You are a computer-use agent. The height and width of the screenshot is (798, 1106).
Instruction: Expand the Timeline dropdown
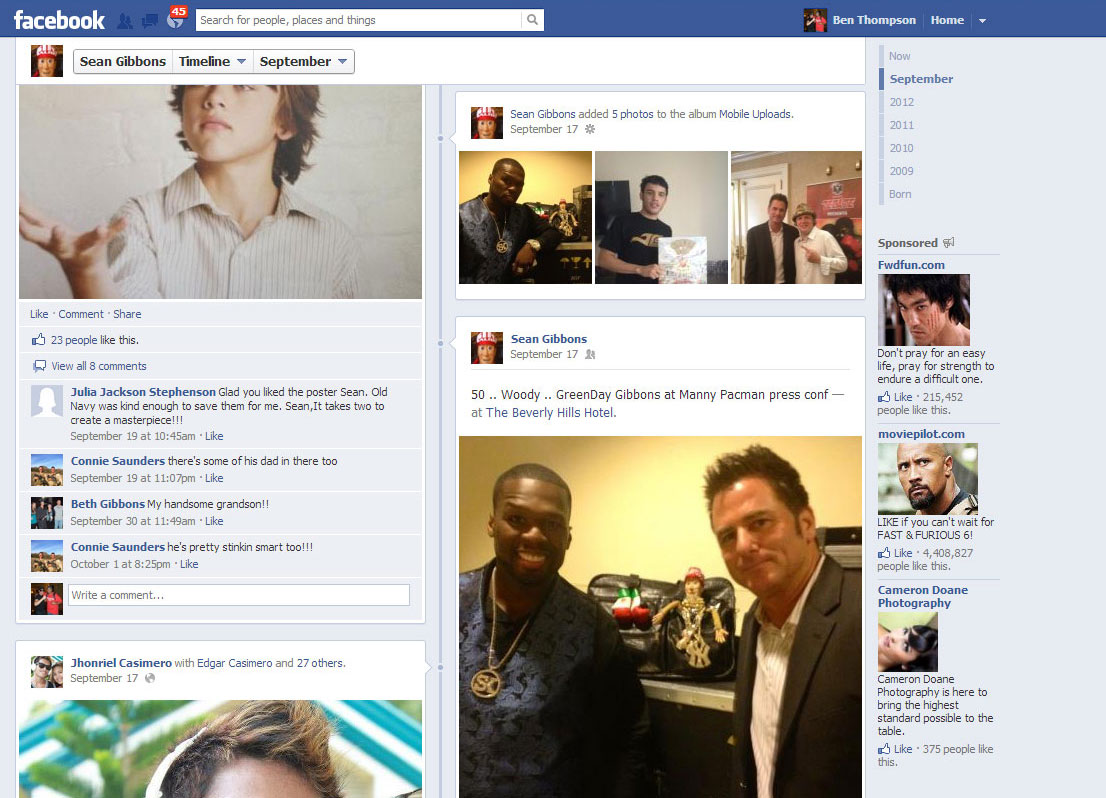[212, 61]
